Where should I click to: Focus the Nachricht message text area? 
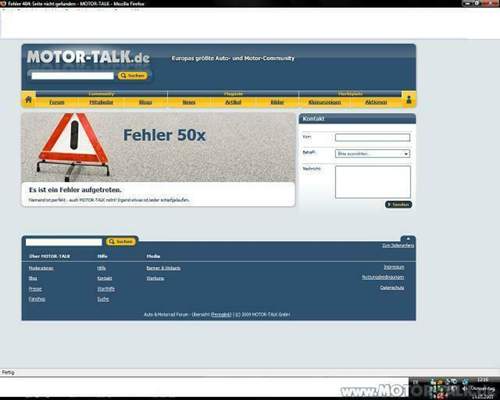[373, 182]
